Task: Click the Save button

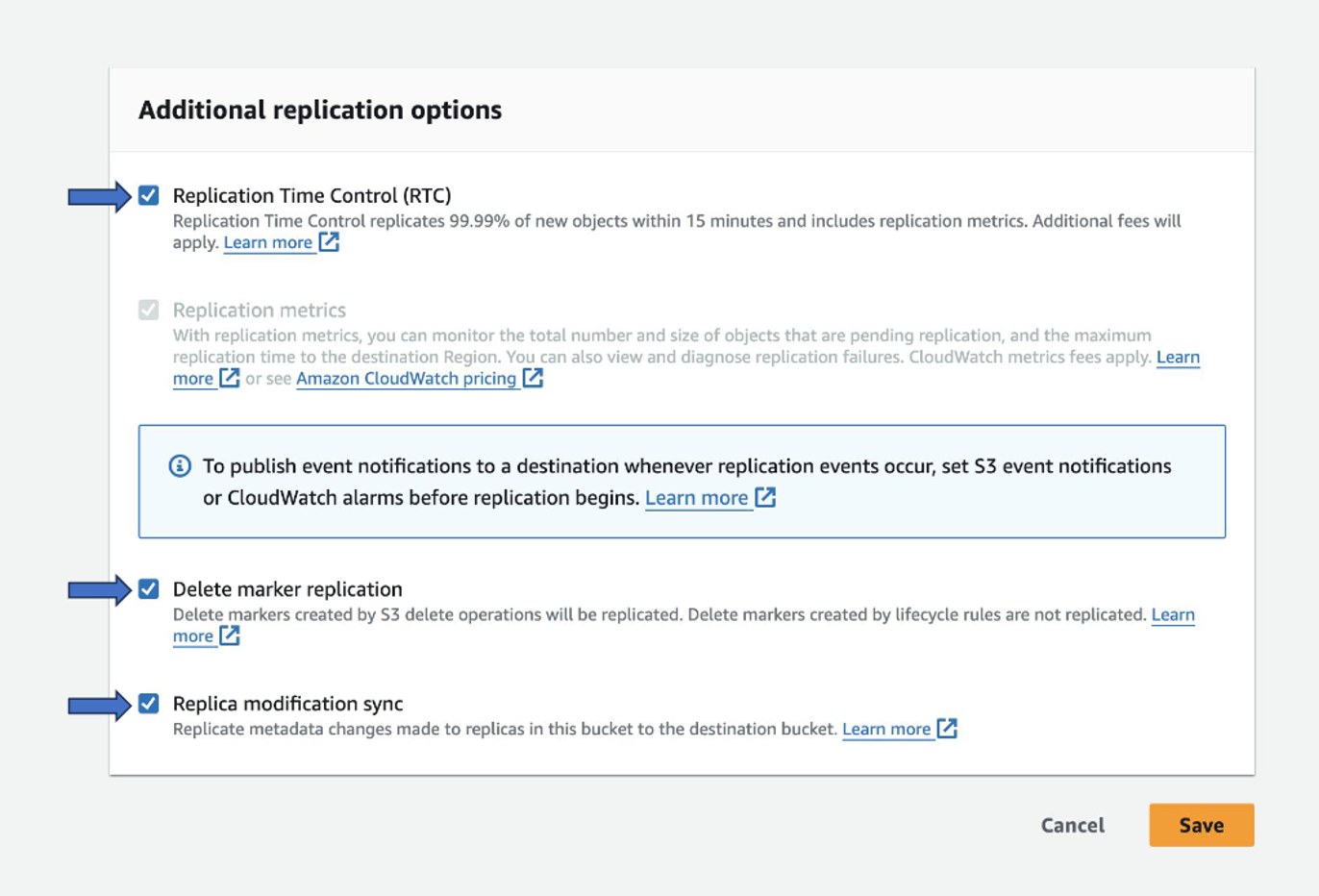Action: click(1201, 825)
